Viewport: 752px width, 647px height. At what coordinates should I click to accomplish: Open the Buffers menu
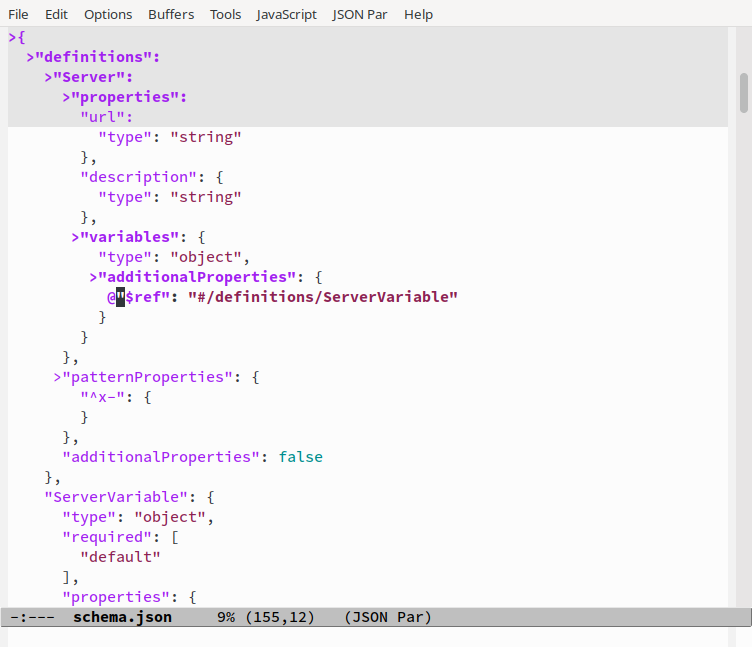pos(171,14)
